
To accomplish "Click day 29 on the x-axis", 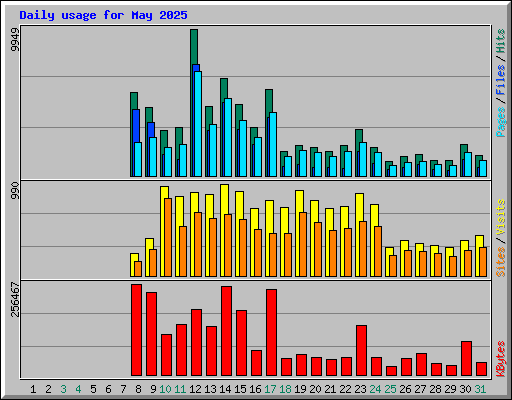I will pos(450,389).
